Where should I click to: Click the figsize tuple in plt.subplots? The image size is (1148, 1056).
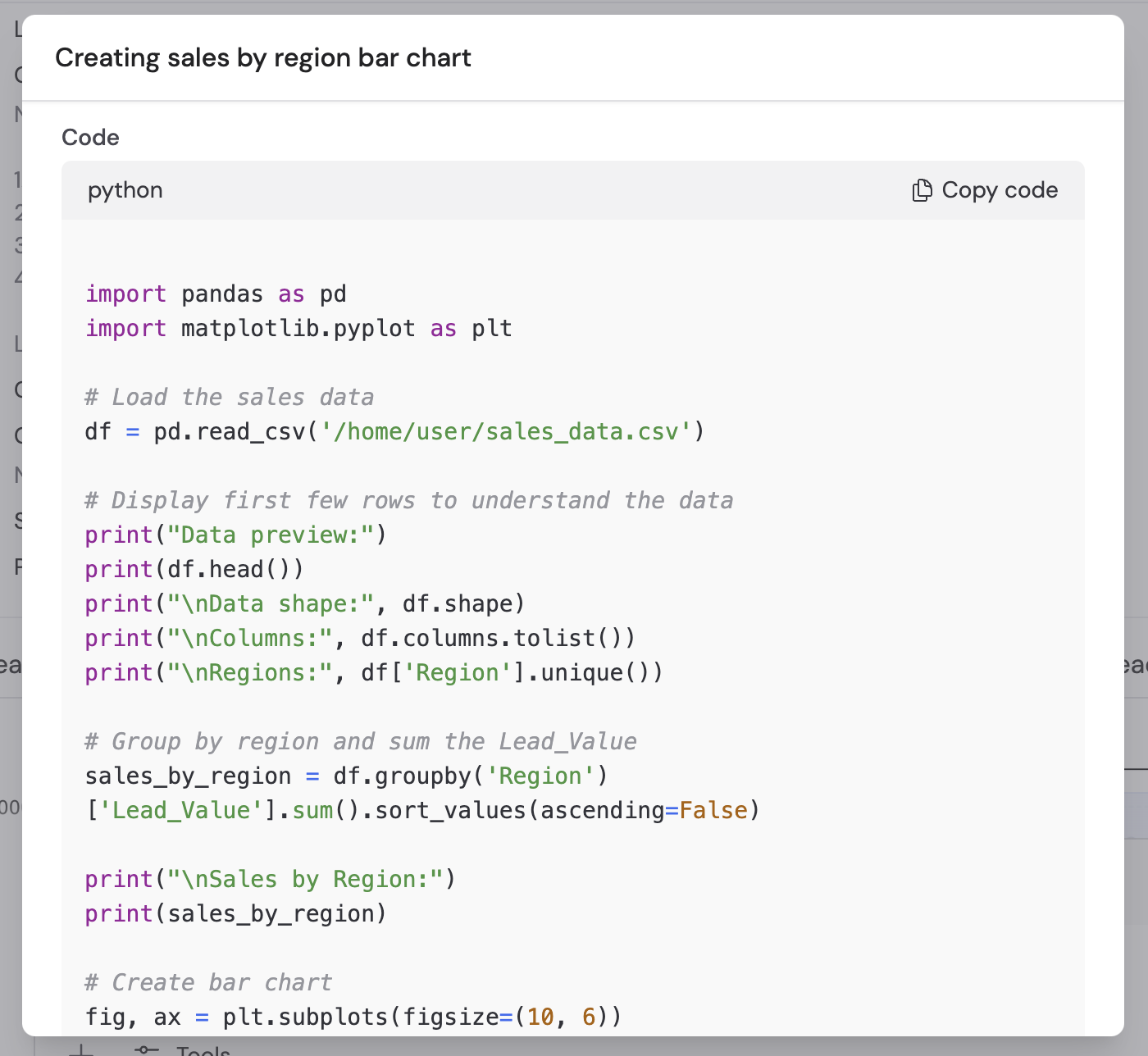coord(563,1016)
